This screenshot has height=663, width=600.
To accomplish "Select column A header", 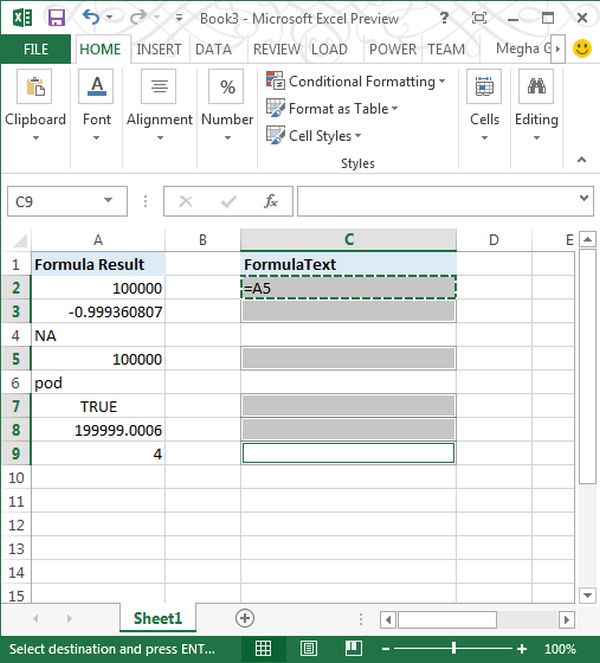I will pos(98,240).
